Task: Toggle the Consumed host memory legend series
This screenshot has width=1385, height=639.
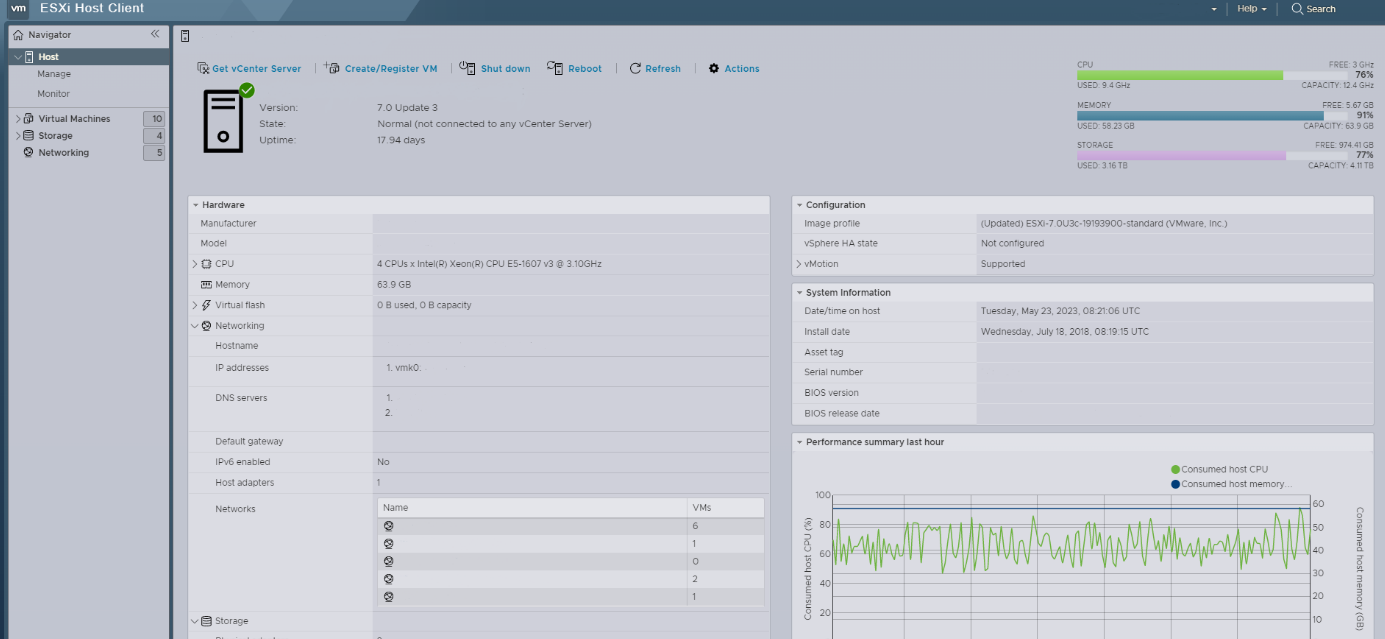Action: (1231, 484)
